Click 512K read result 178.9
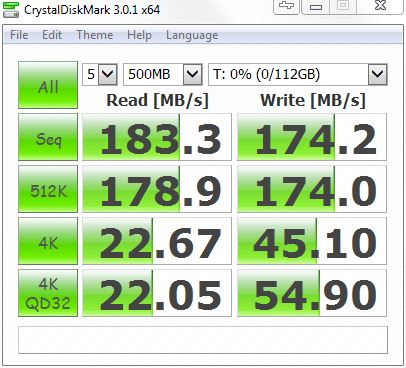The height and width of the screenshot is (368, 406). coord(157,189)
